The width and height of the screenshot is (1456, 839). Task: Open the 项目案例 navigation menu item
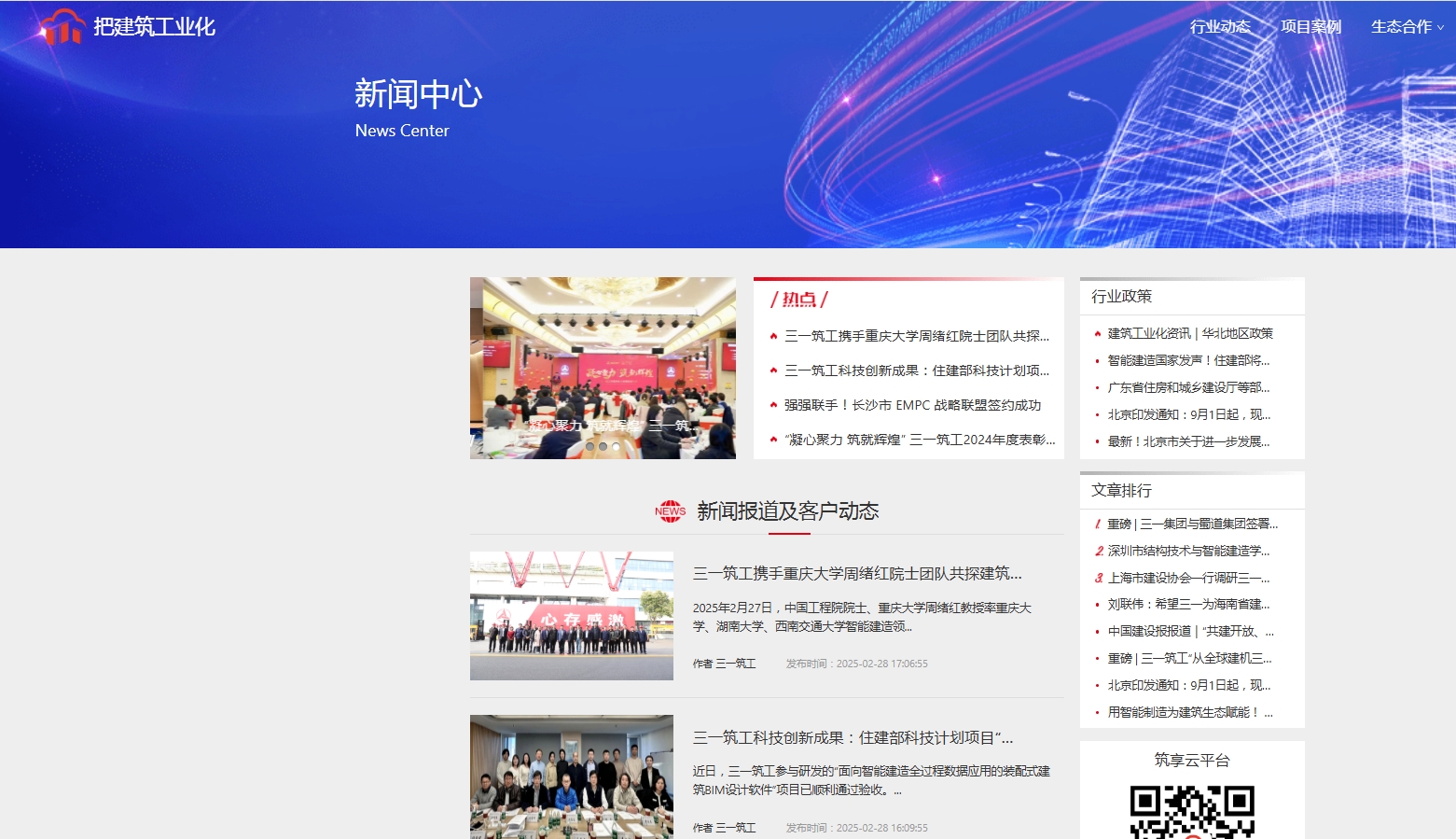(x=1310, y=27)
